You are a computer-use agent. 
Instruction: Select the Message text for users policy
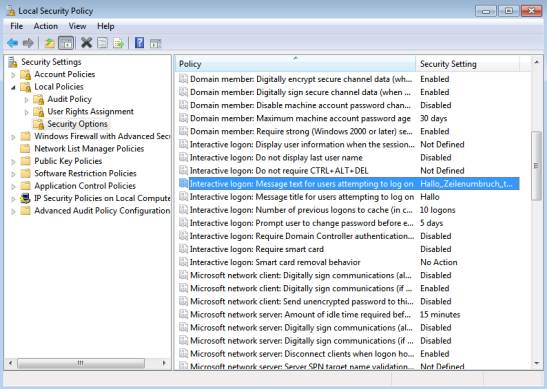[302, 184]
